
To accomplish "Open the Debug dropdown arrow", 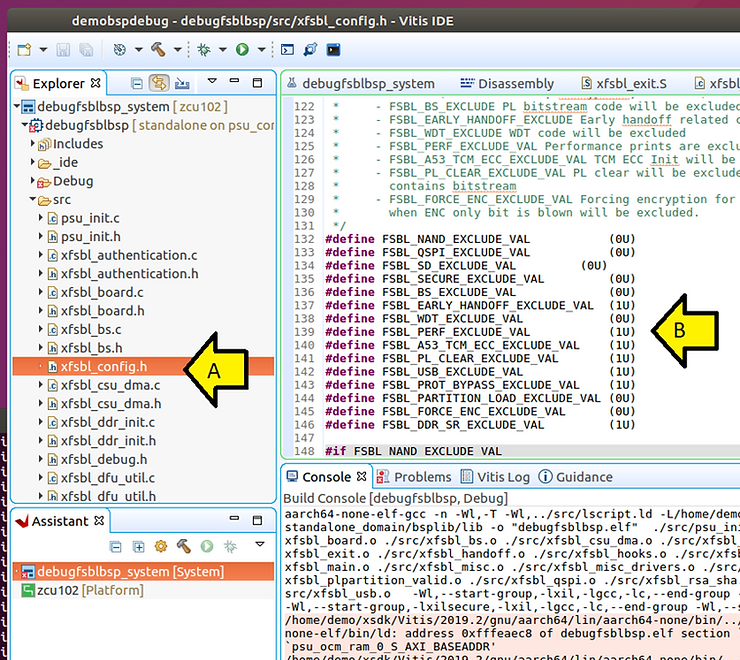I will [223, 49].
